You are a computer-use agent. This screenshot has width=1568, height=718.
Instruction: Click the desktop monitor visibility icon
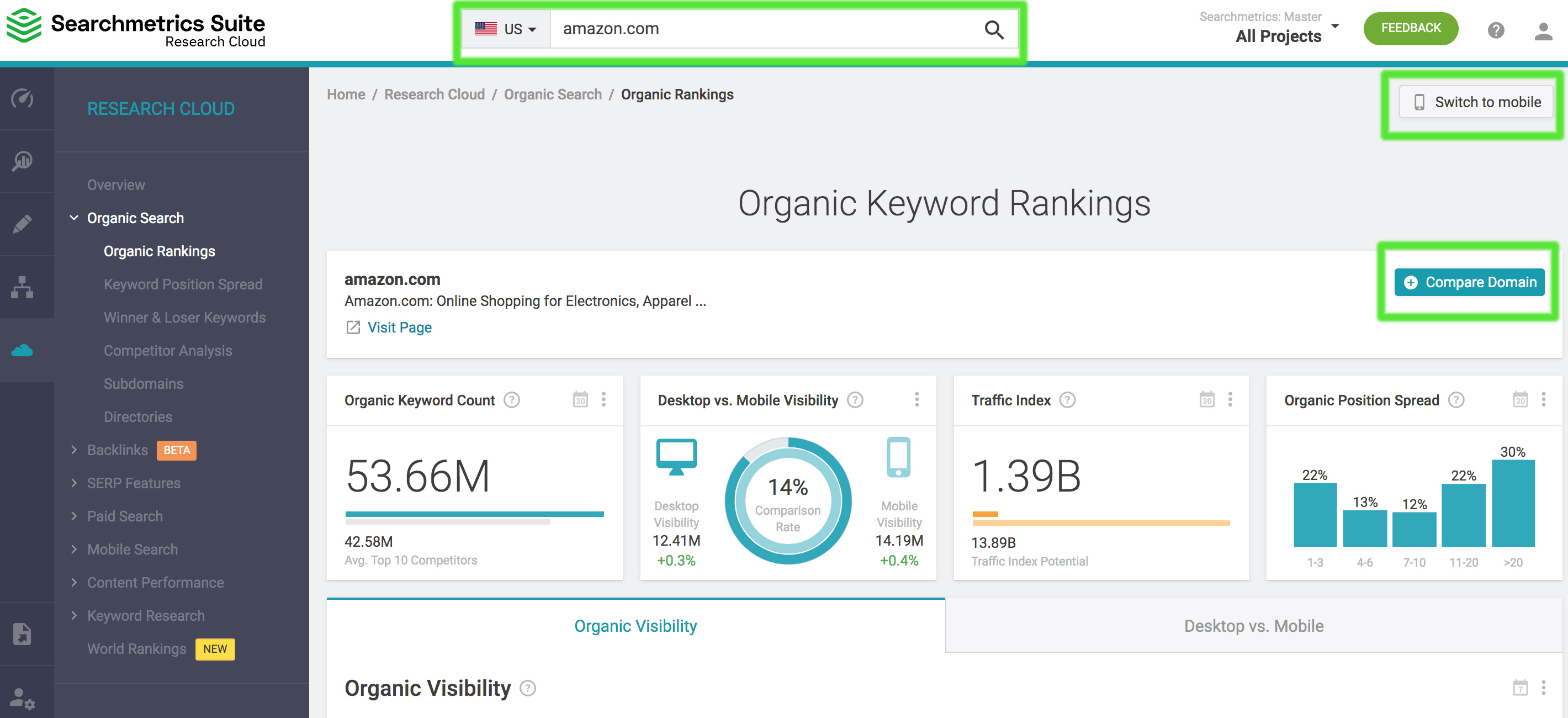pyautogui.click(x=676, y=457)
